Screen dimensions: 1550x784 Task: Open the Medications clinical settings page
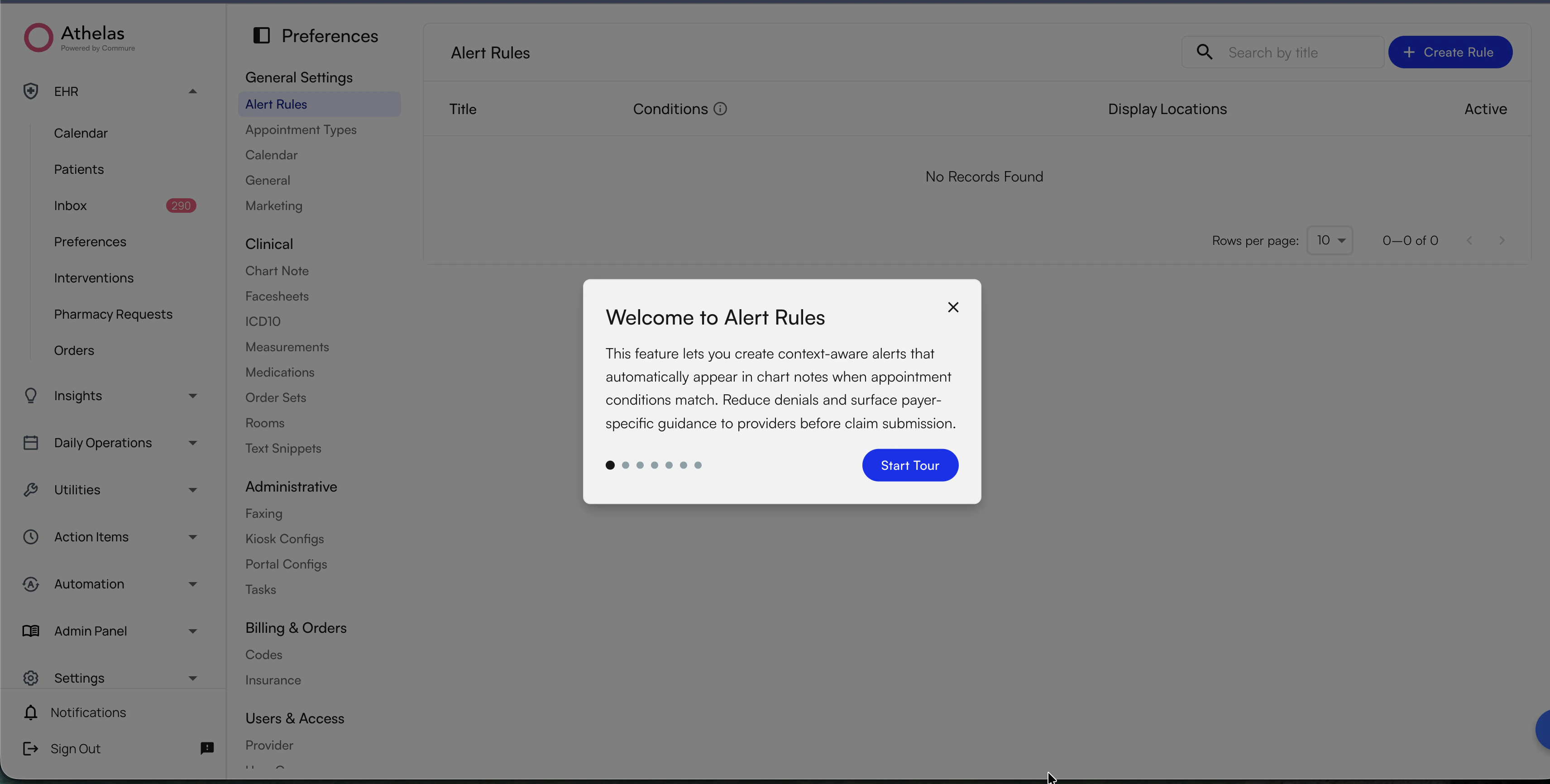pos(280,372)
